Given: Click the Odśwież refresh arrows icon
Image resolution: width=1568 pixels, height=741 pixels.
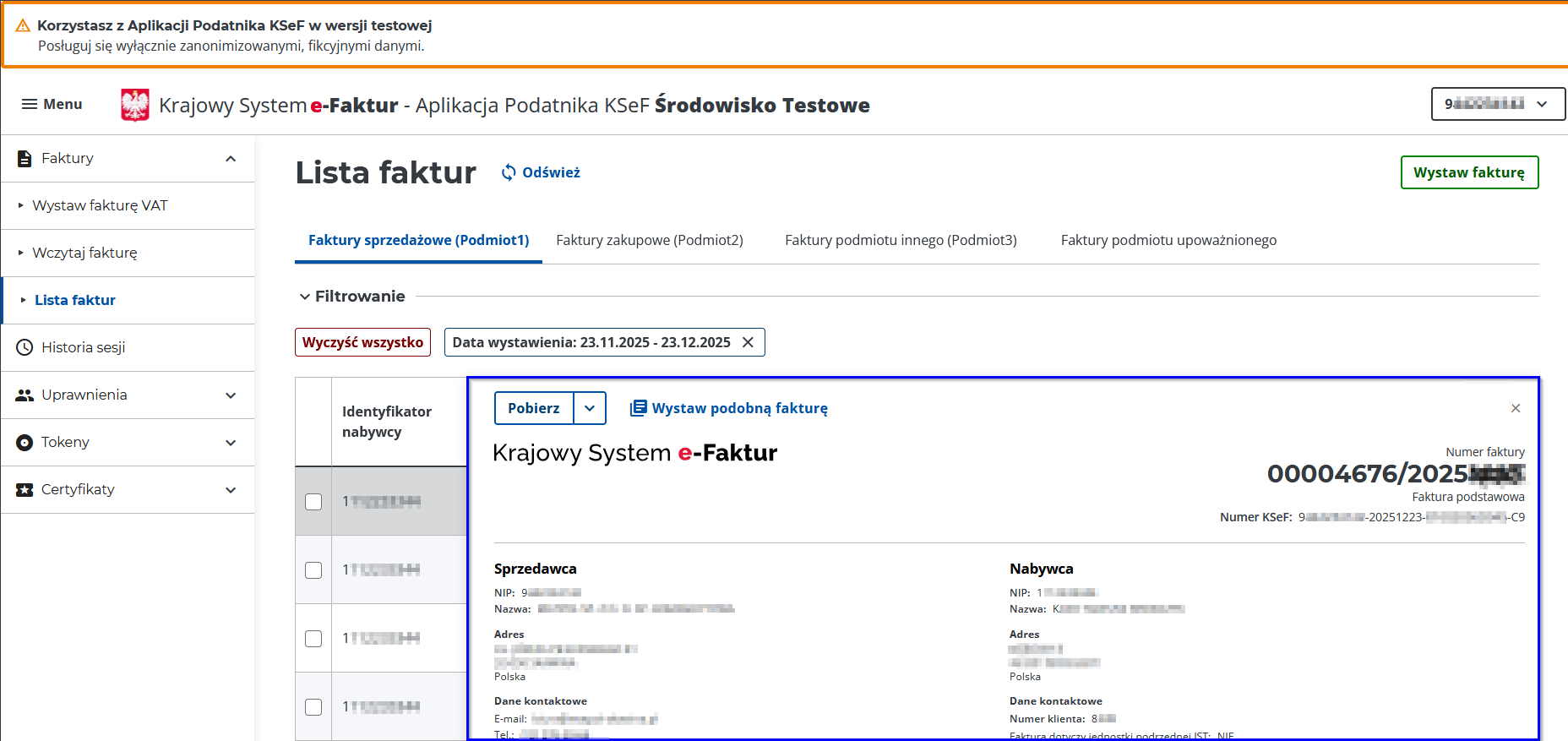Looking at the screenshot, I should coord(509,172).
